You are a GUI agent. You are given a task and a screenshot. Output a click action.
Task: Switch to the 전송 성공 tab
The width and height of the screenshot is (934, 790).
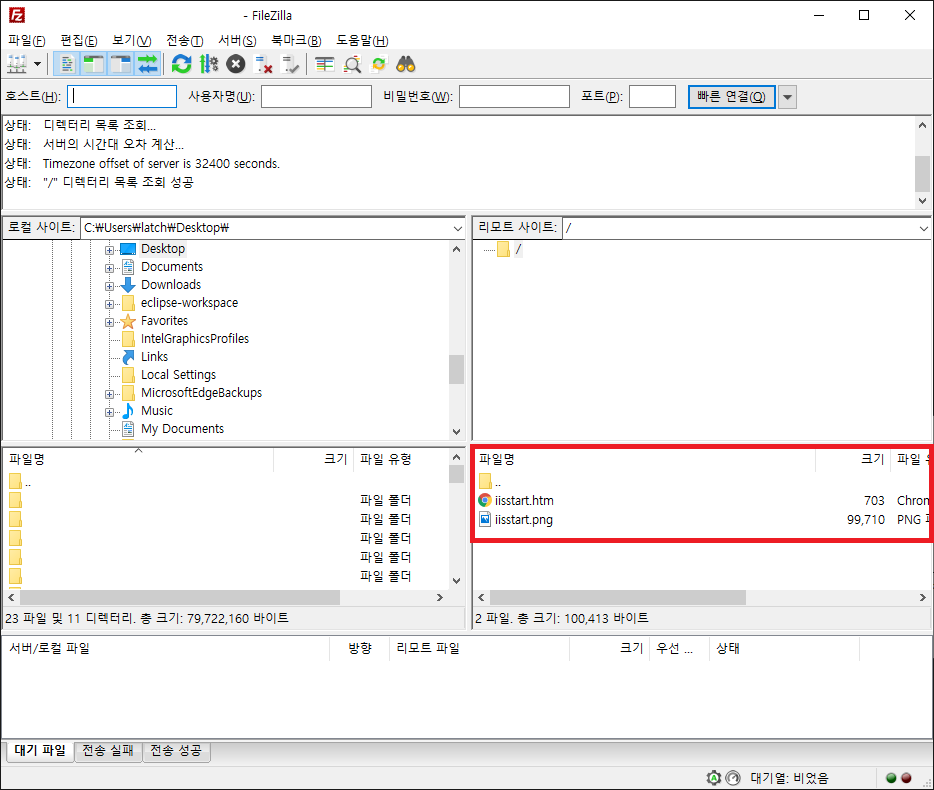176,751
